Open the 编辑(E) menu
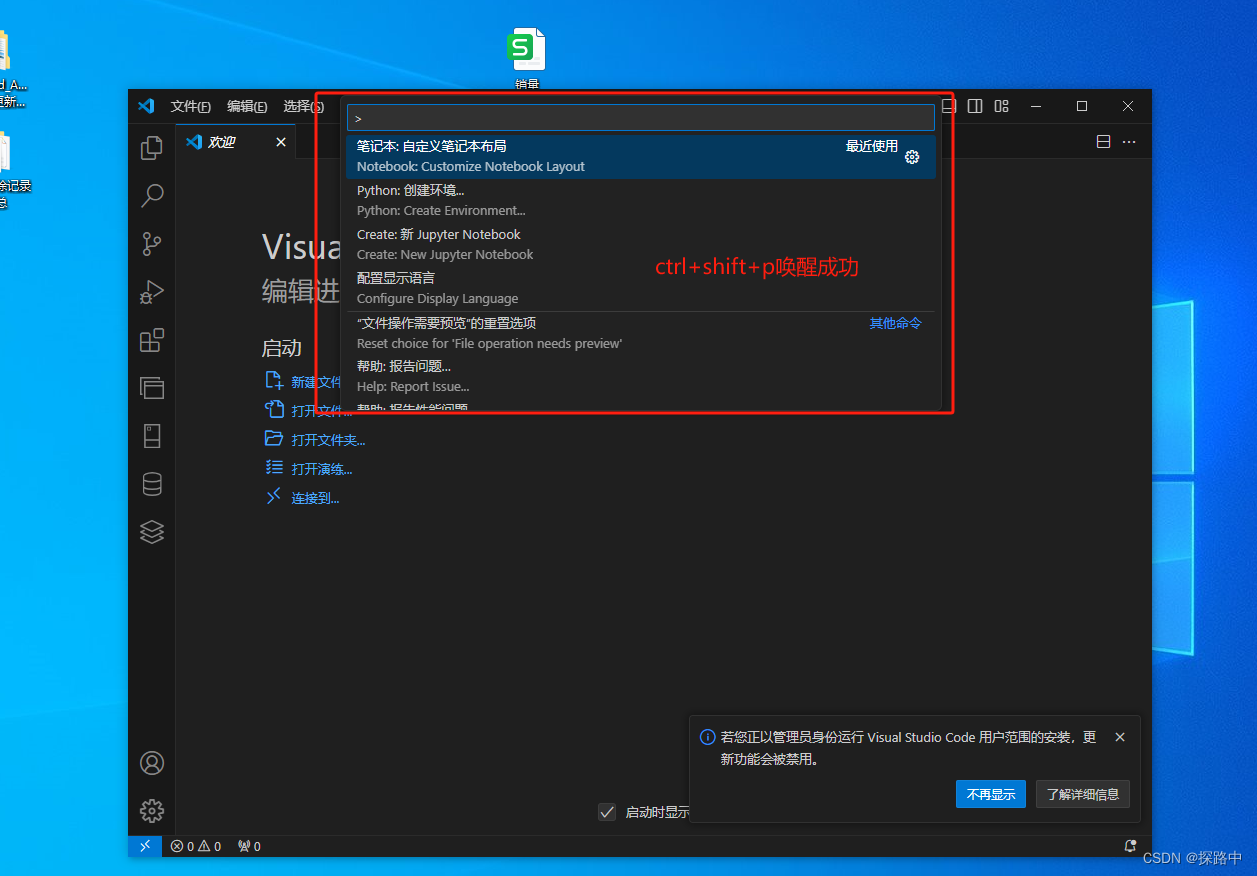 (x=247, y=106)
